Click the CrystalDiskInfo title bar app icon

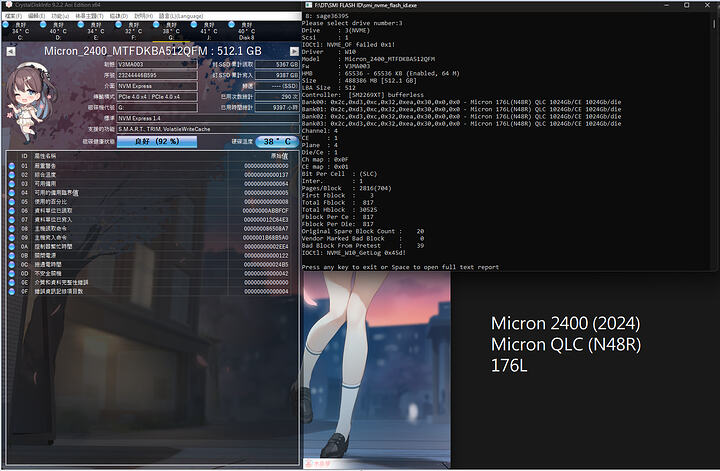point(8,5)
